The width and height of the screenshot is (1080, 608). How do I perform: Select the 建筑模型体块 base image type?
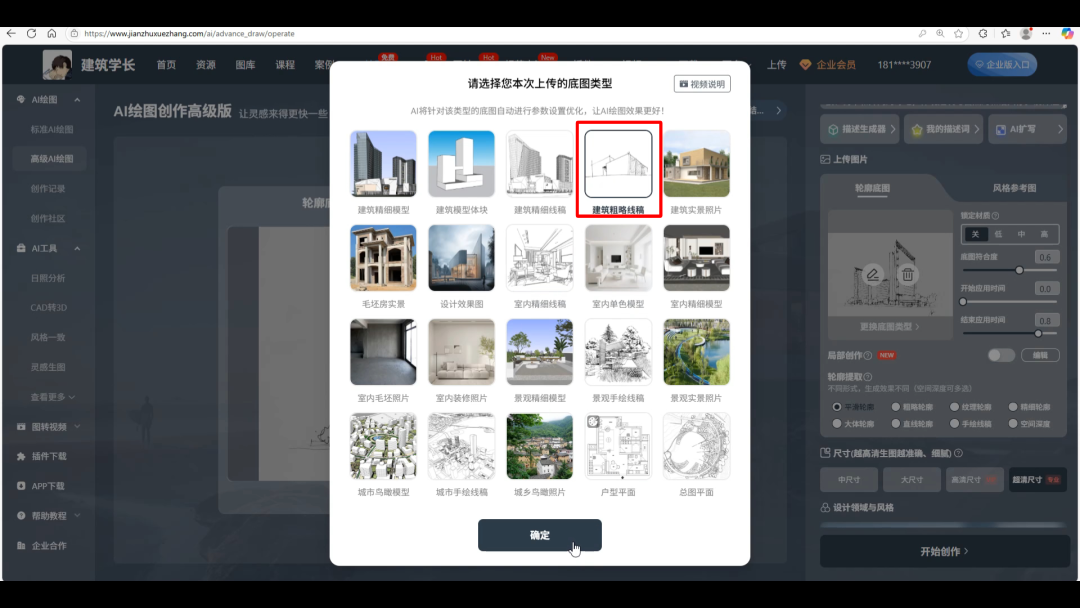tap(461, 164)
